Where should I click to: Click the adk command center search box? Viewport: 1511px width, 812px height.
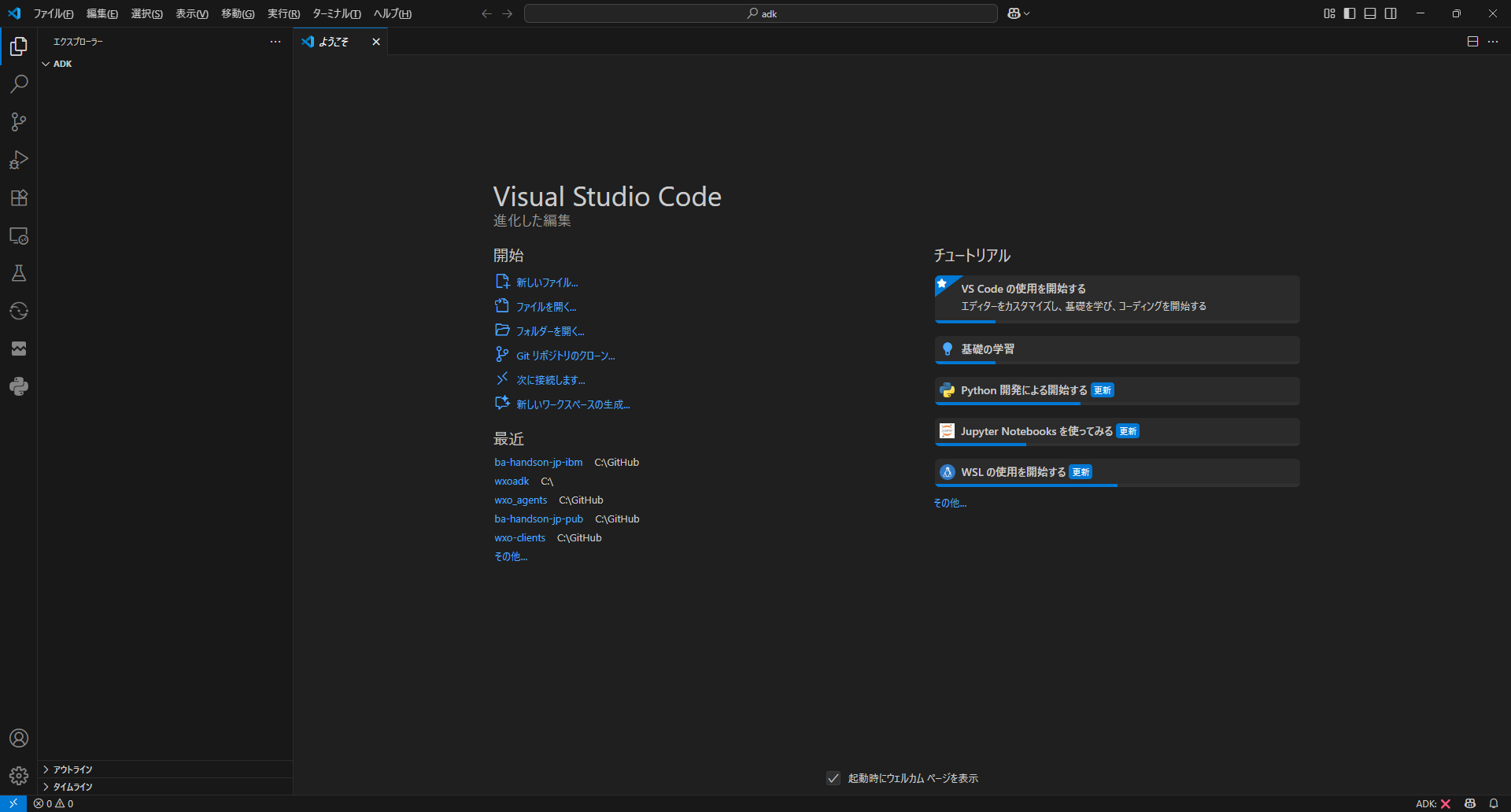click(760, 13)
